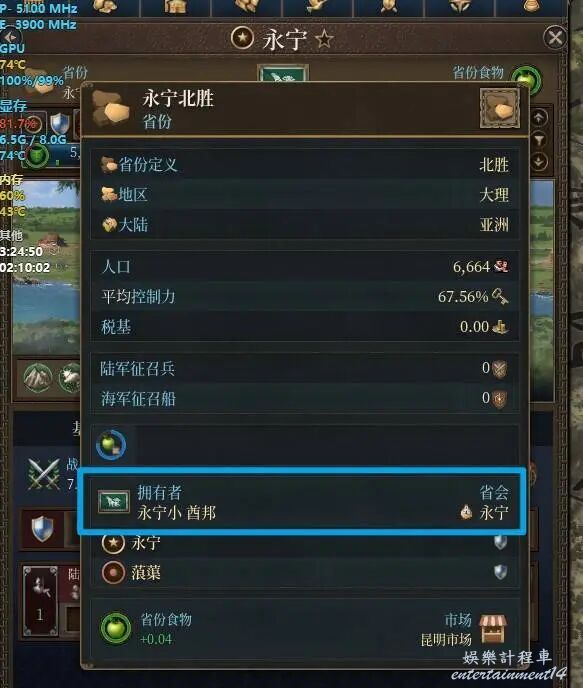Click the back arrow at top left
The height and width of the screenshot is (688, 583).
coord(11,37)
